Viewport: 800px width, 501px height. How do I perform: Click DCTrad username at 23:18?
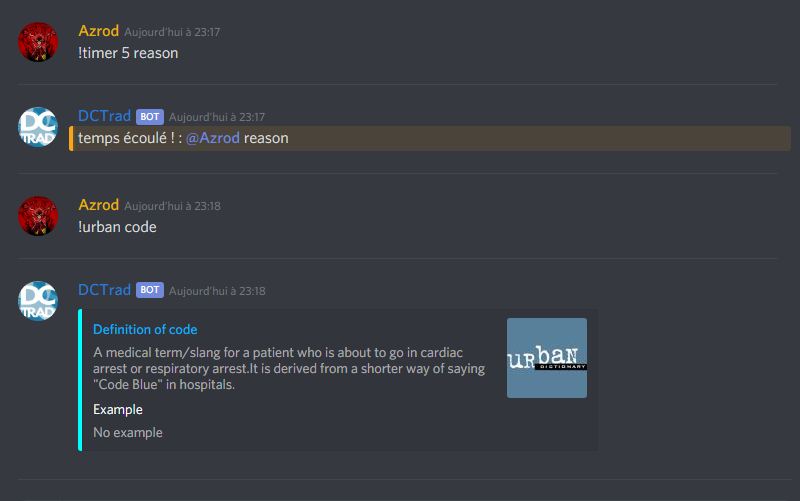105,290
